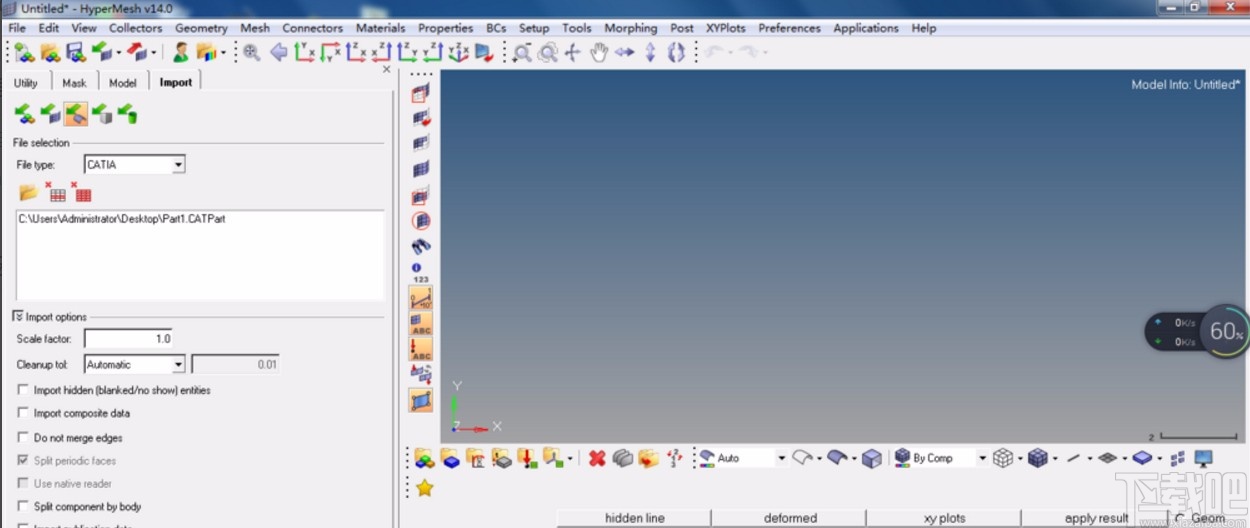Click the red circled mask icon in vertical toolbar
The width and height of the screenshot is (1250, 528).
(x=421, y=220)
